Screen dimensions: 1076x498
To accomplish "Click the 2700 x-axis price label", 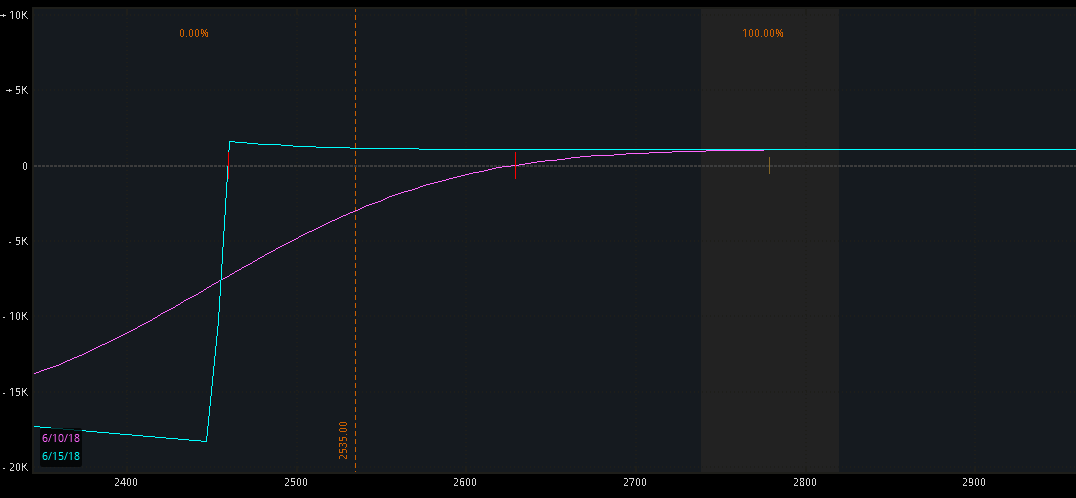I will click(635, 482).
